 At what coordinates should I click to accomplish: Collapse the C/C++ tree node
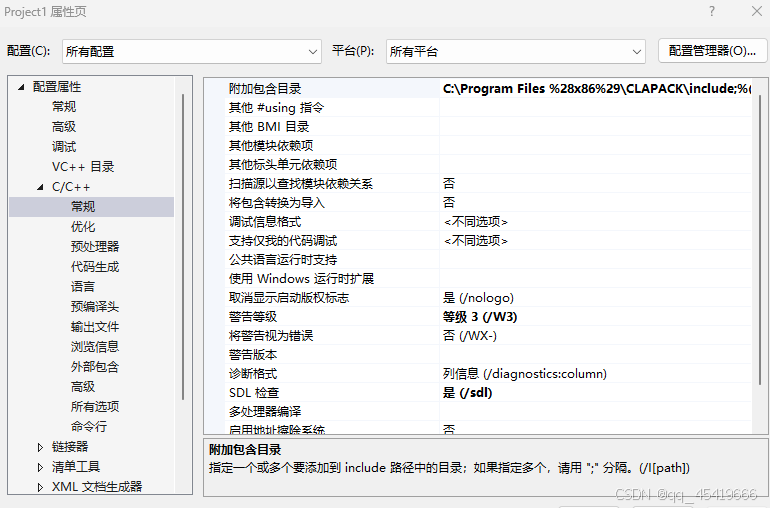[40, 187]
